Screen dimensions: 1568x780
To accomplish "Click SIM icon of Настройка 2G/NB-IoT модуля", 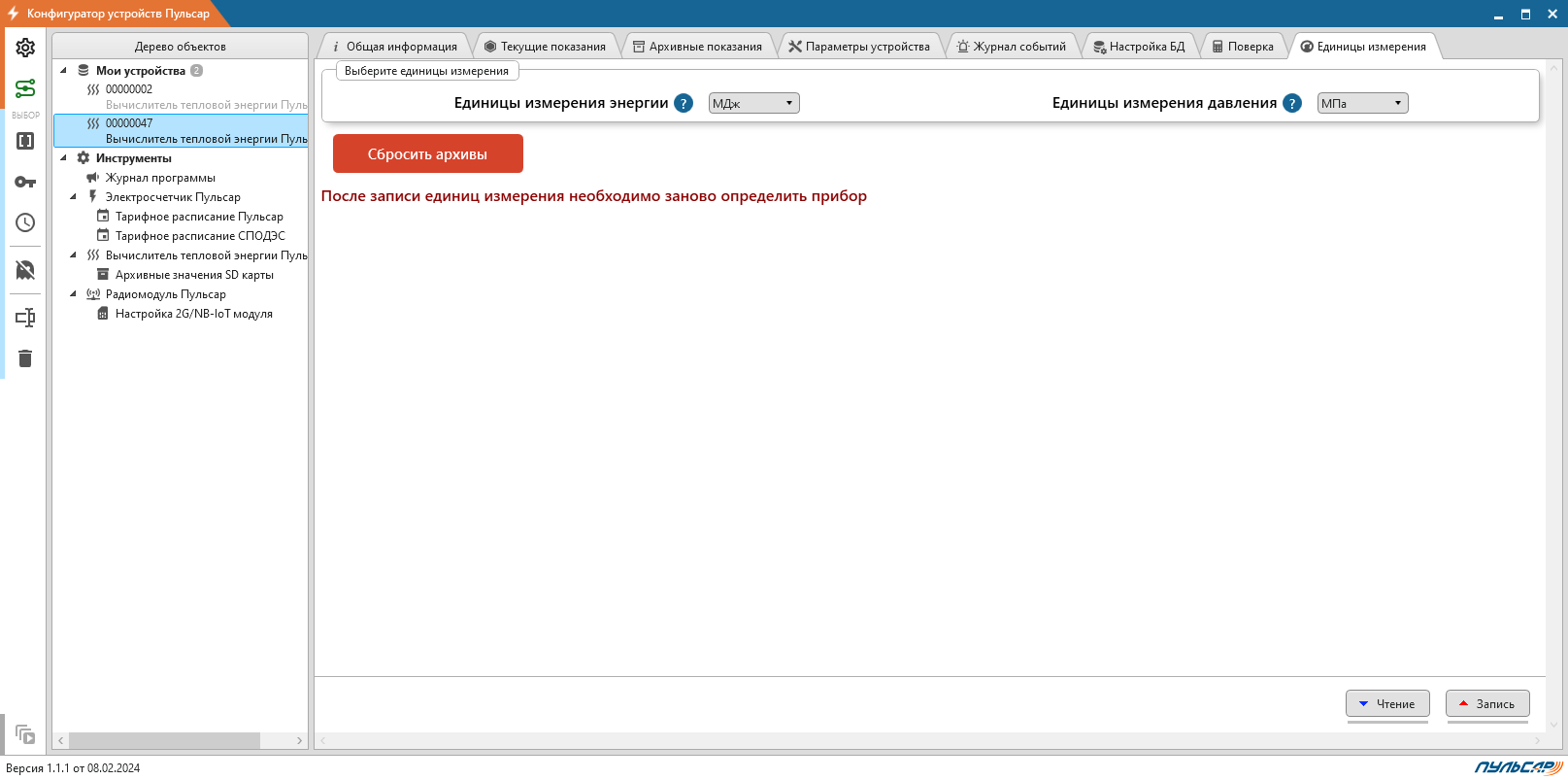I will tap(103, 313).
